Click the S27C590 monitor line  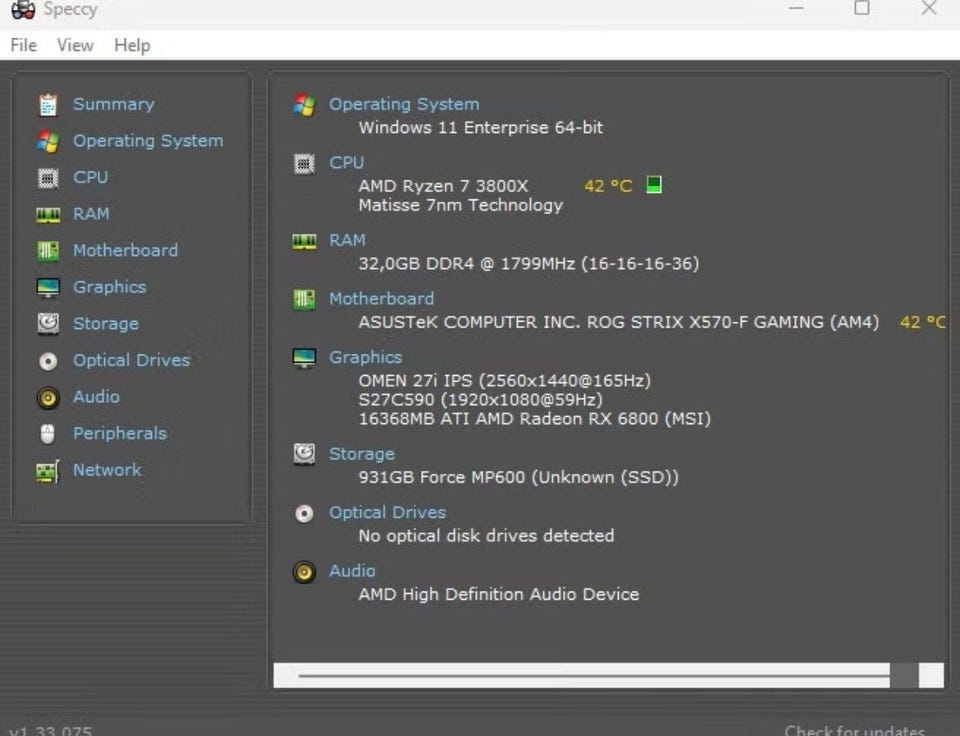(x=481, y=400)
